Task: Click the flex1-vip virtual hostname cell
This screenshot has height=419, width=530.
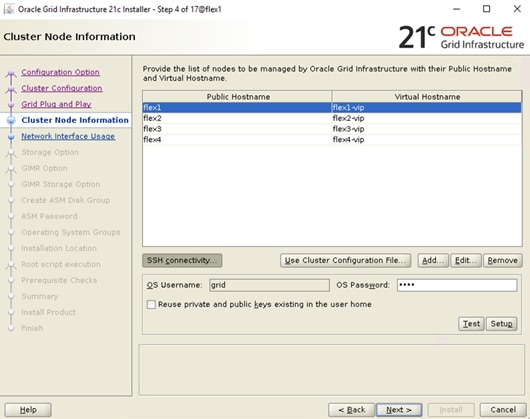Action: pos(427,107)
